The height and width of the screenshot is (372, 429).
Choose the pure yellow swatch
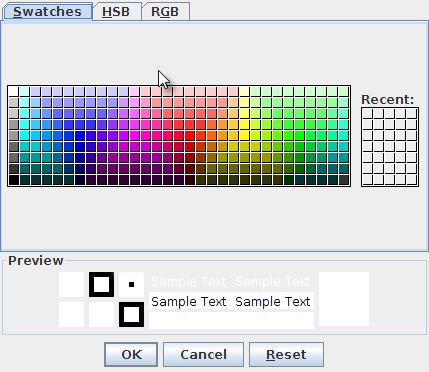(x=245, y=135)
